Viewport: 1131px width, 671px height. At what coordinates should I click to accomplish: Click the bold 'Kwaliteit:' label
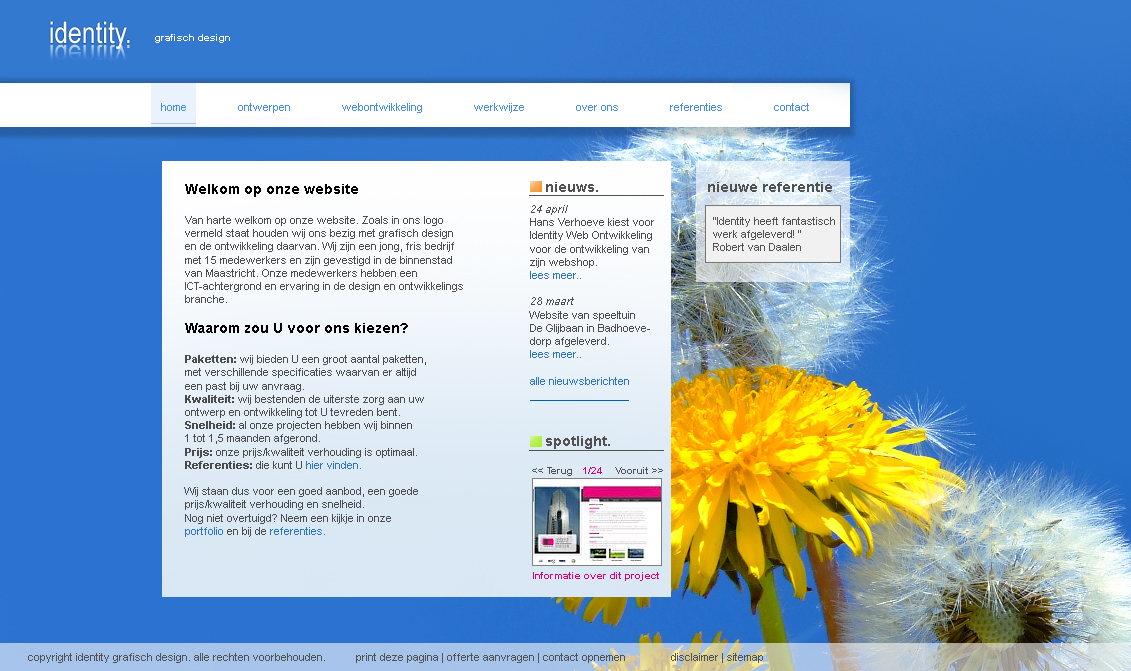[209, 399]
